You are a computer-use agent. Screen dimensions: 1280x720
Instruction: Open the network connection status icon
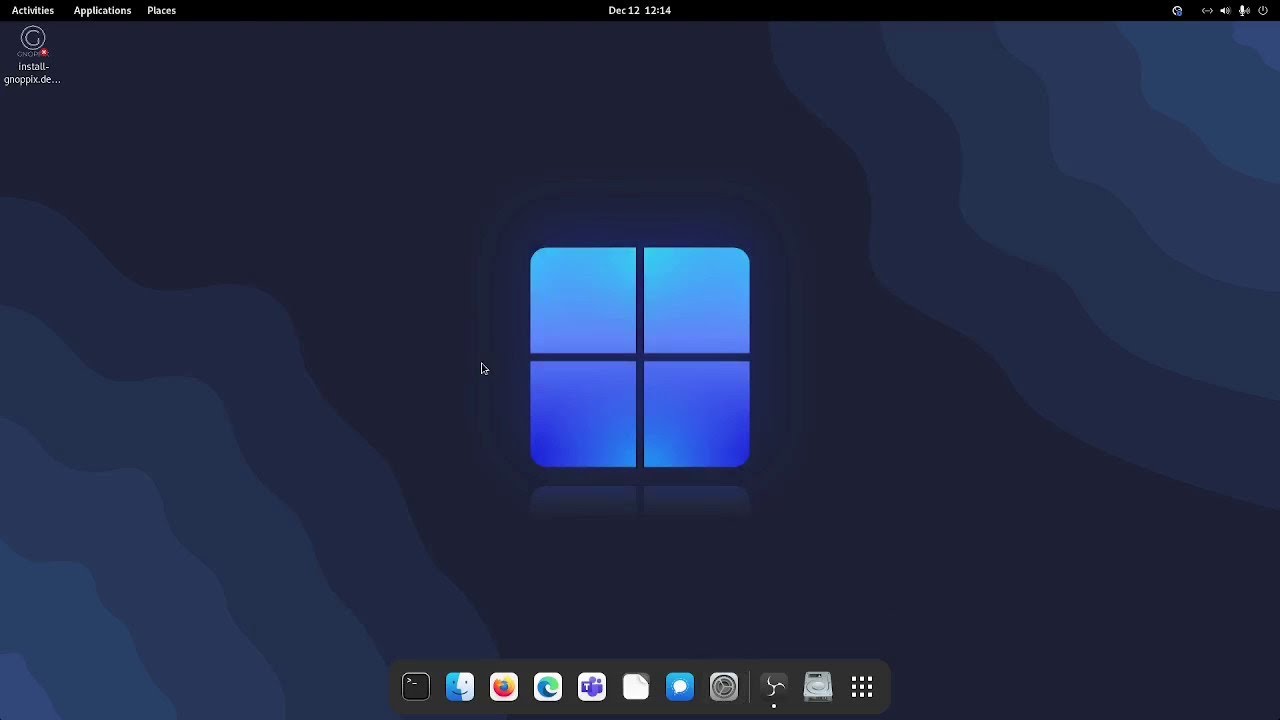coord(1207,10)
